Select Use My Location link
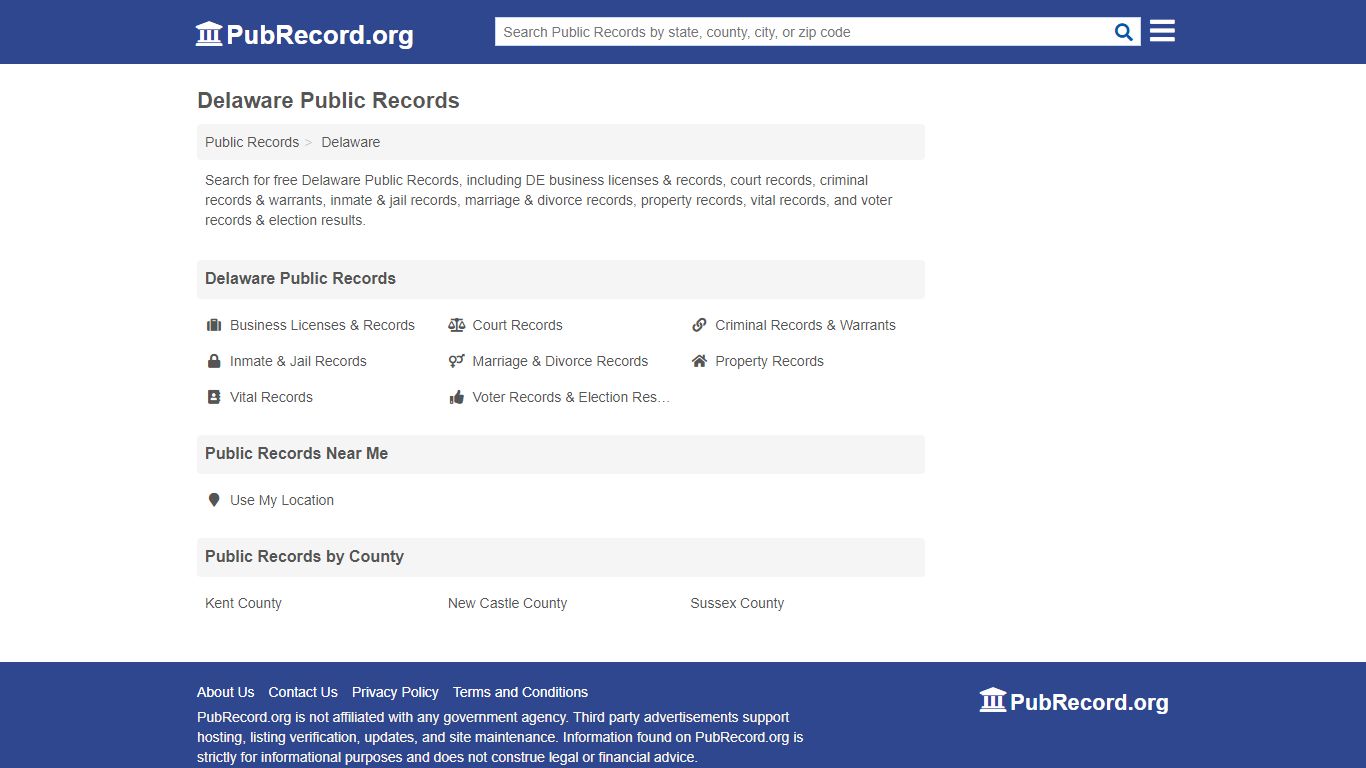The width and height of the screenshot is (1366, 768). coord(282,500)
